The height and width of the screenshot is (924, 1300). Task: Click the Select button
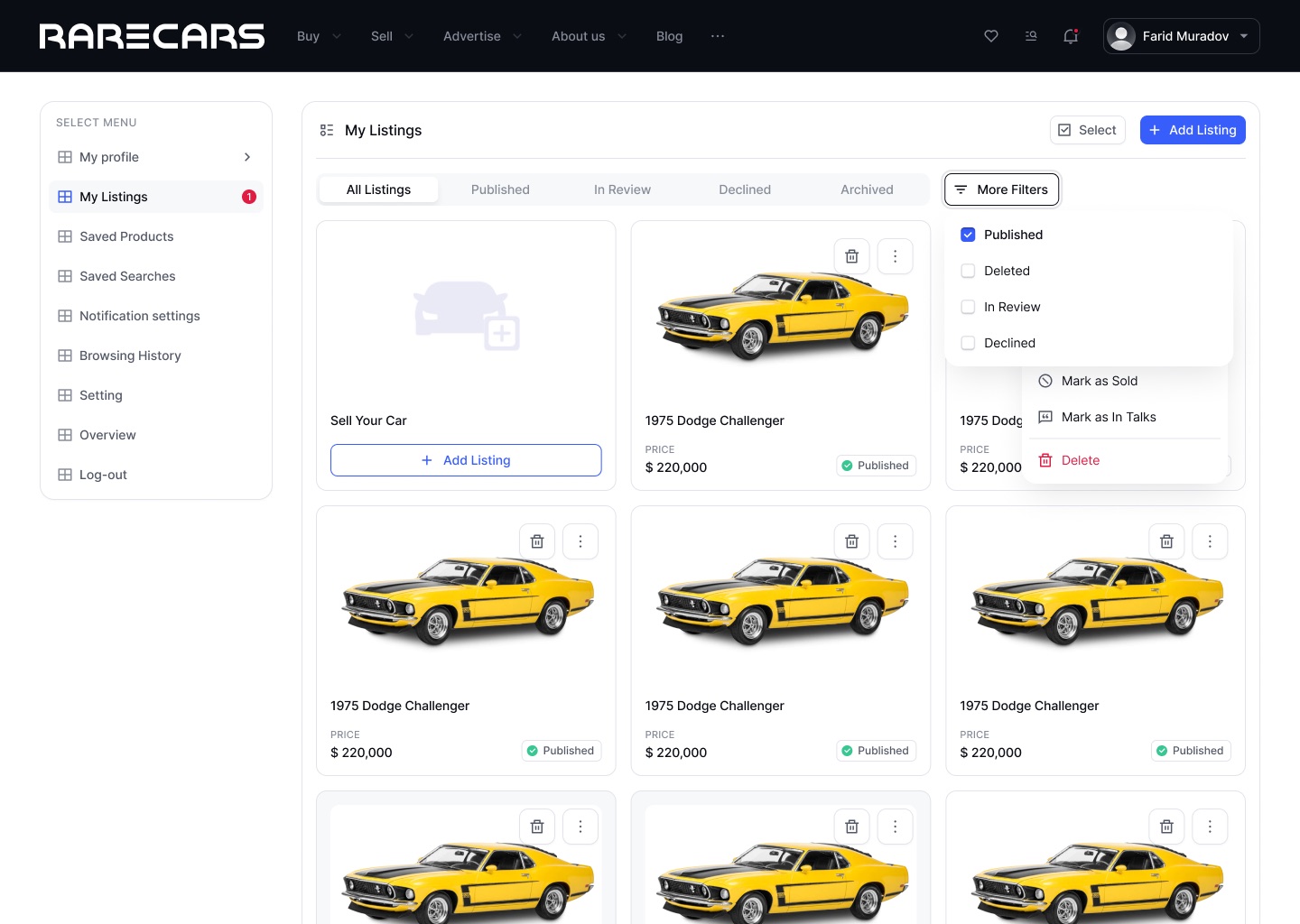pos(1088,130)
